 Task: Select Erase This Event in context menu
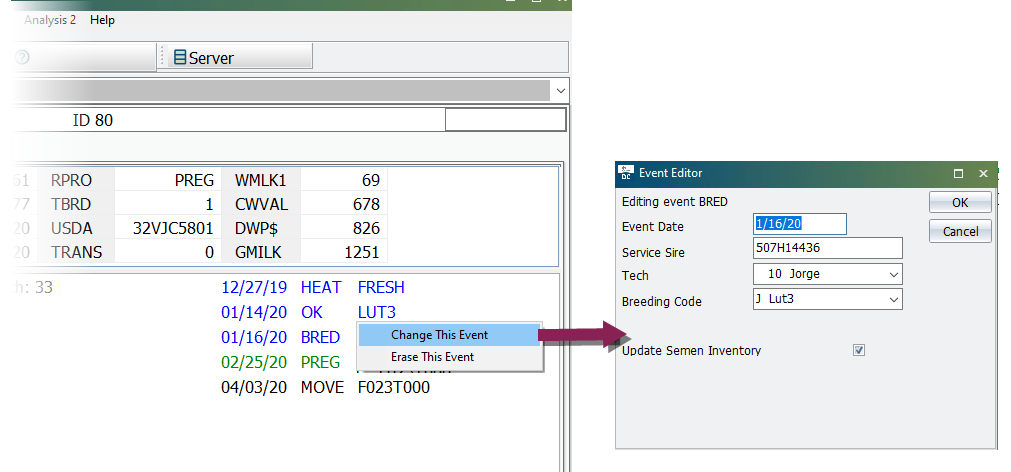(449, 357)
